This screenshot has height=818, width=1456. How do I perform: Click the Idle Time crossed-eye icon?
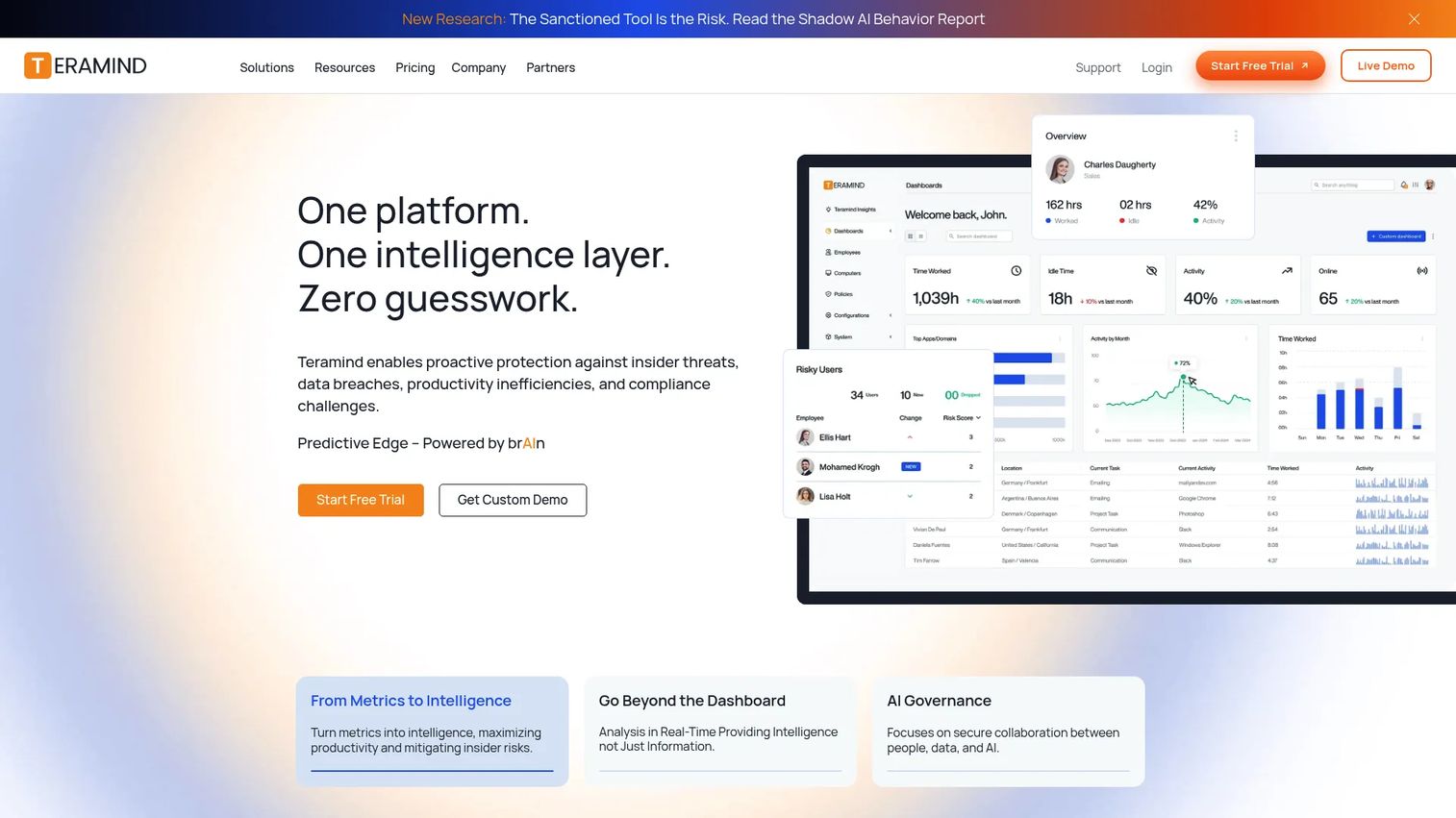point(1151,271)
